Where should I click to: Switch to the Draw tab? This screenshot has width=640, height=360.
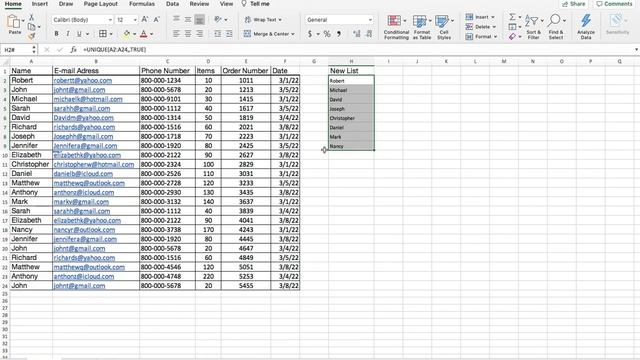(x=66, y=4)
